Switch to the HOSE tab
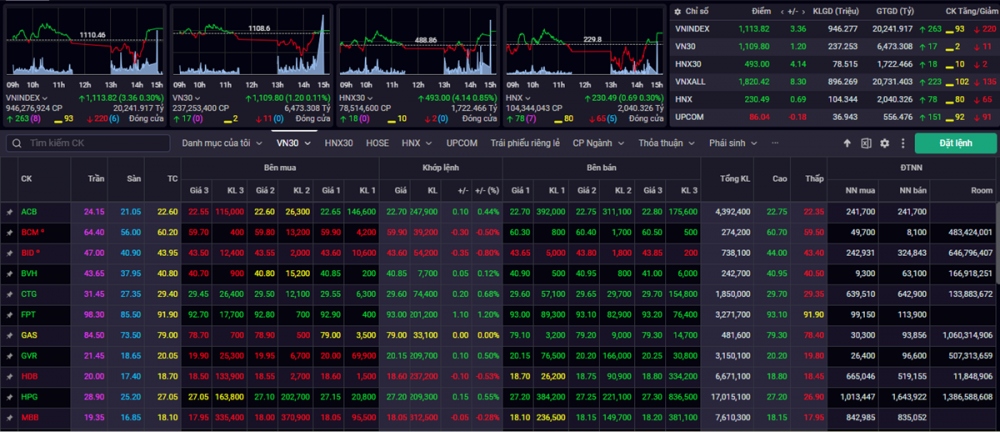This screenshot has width=1000, height=432. (x=377, y=143)
